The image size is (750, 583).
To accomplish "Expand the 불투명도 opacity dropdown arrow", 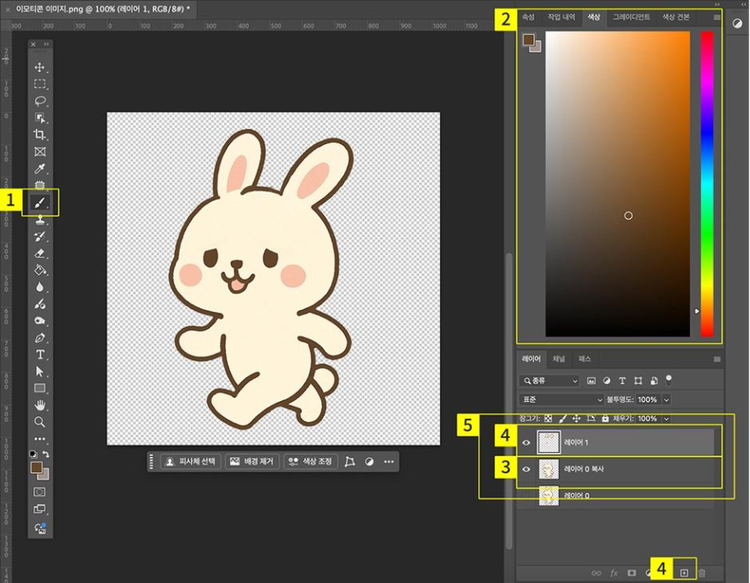I will click(x=666, y=399).
